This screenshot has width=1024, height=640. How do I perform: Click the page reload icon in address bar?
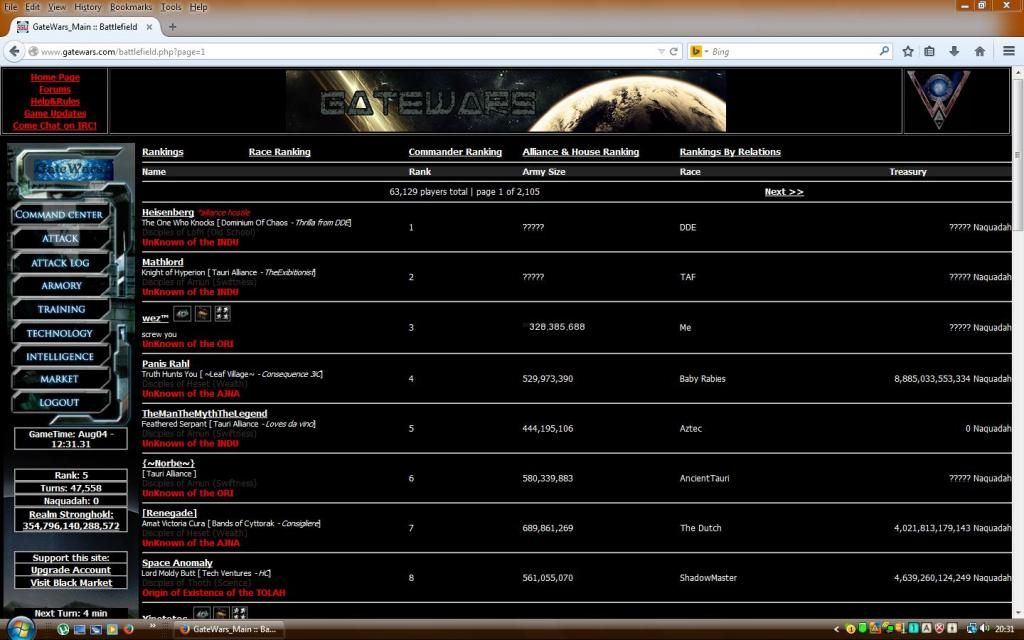click(675, 51)
